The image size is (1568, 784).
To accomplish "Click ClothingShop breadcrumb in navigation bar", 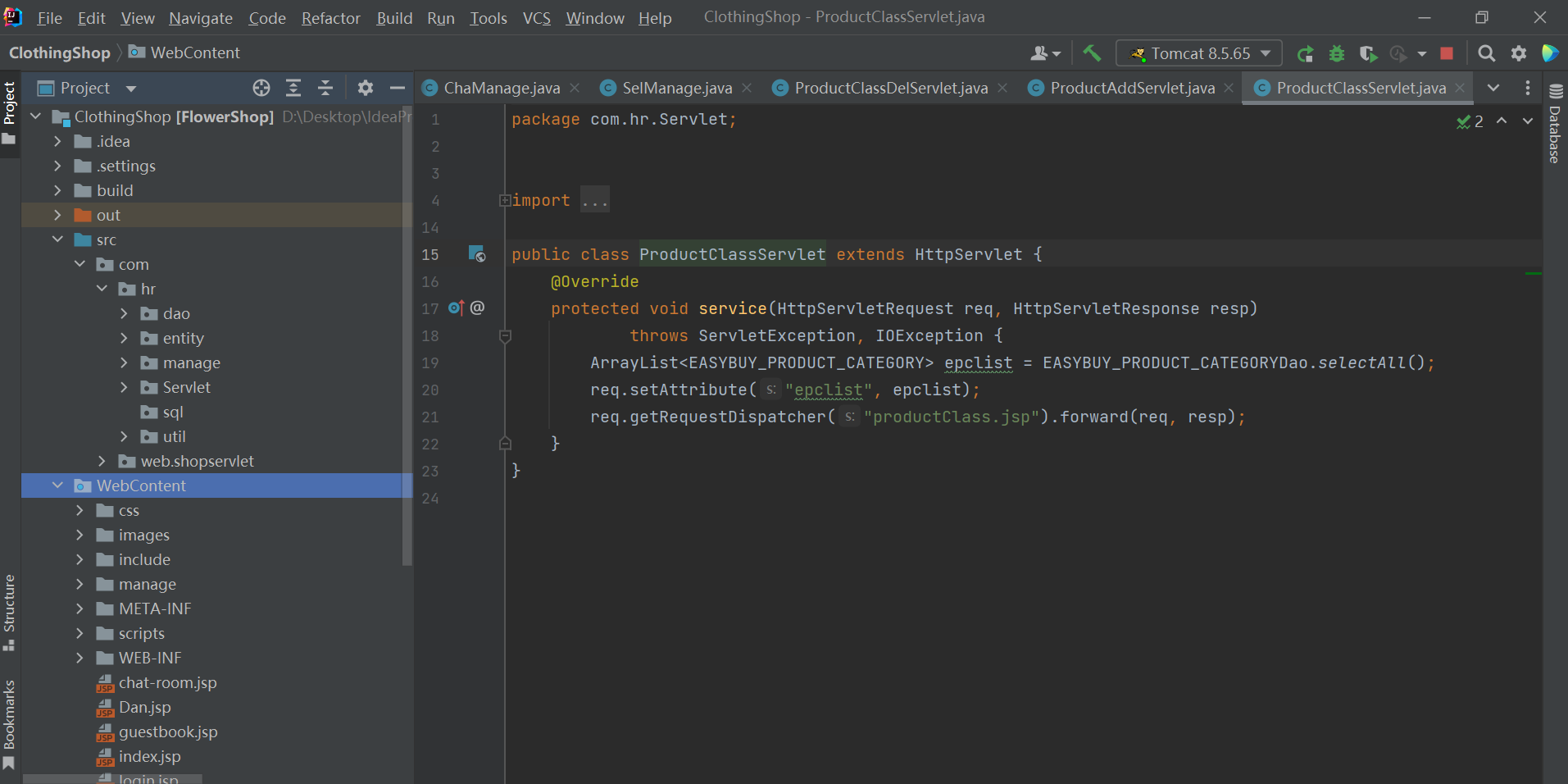I will [59, 52].
